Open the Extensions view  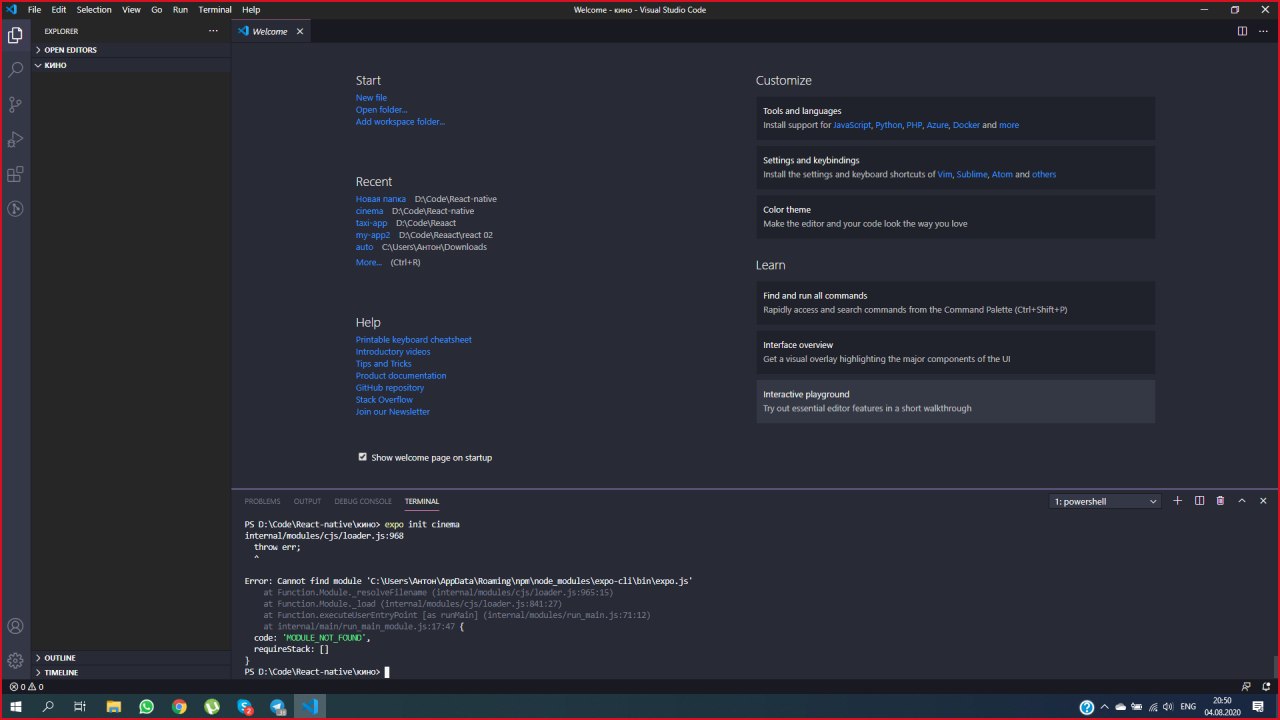pos(15,174)
